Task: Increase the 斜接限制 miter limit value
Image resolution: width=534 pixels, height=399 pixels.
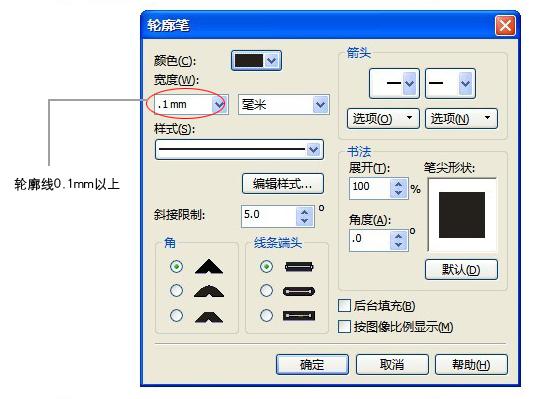Action: coord(304,212)
